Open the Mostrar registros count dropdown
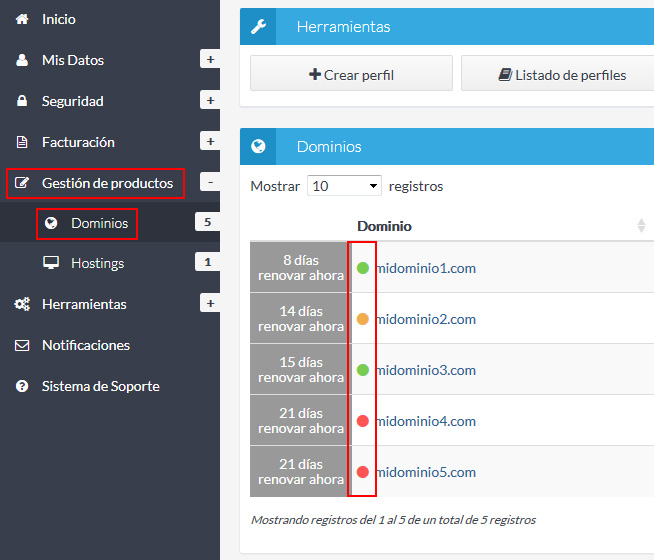 345,186
